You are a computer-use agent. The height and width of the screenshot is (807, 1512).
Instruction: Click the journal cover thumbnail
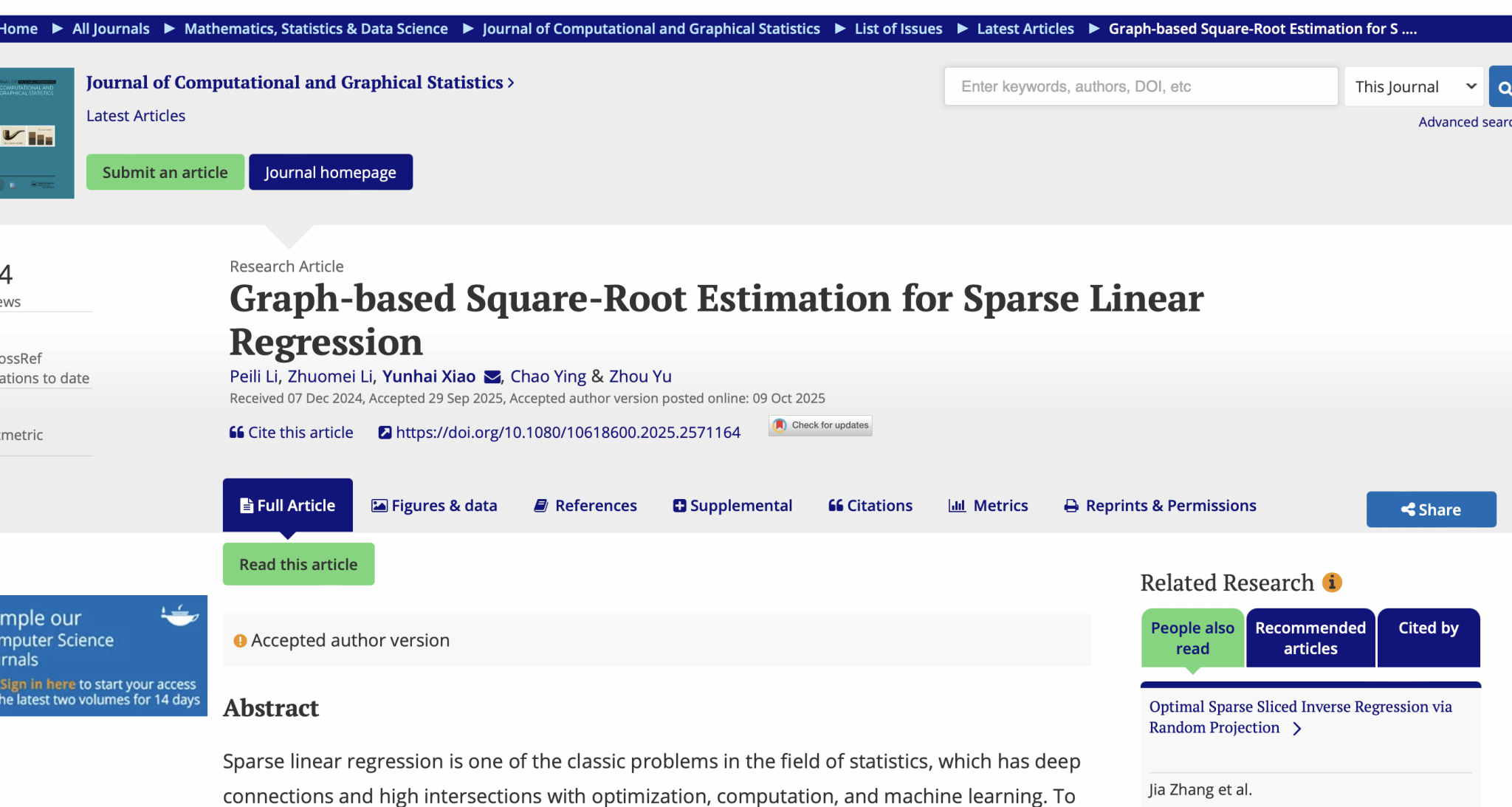[x=35, y=133]
